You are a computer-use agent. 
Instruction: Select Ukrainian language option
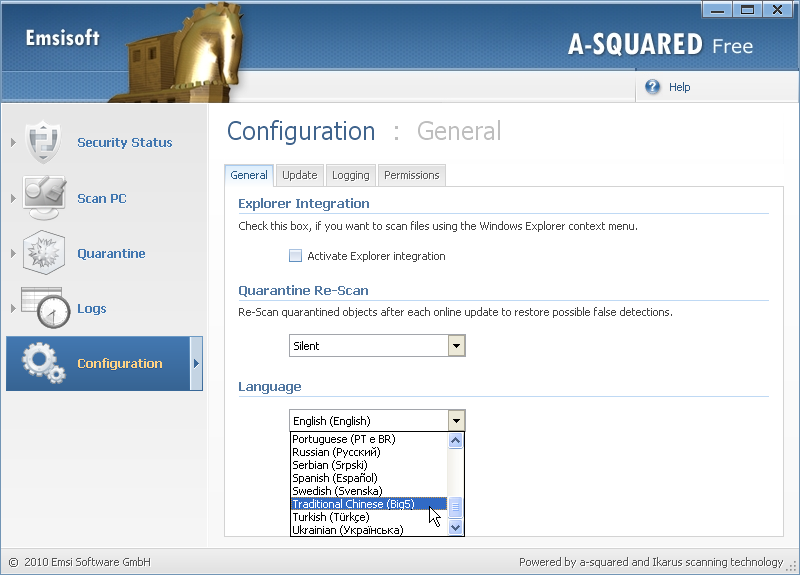click(369, 530)
